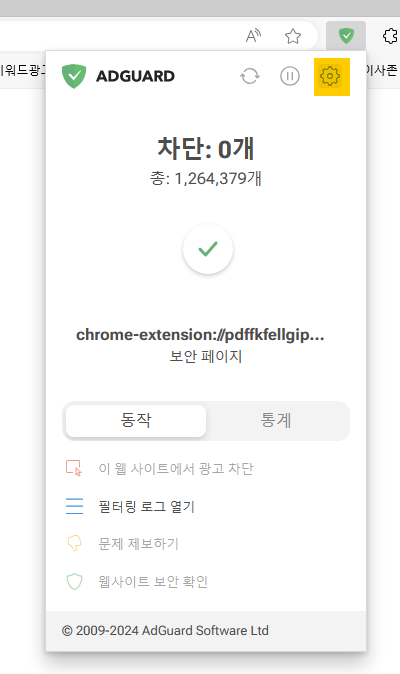Click 이 웹 사이트에서 광고 차단

pos(176,468)
